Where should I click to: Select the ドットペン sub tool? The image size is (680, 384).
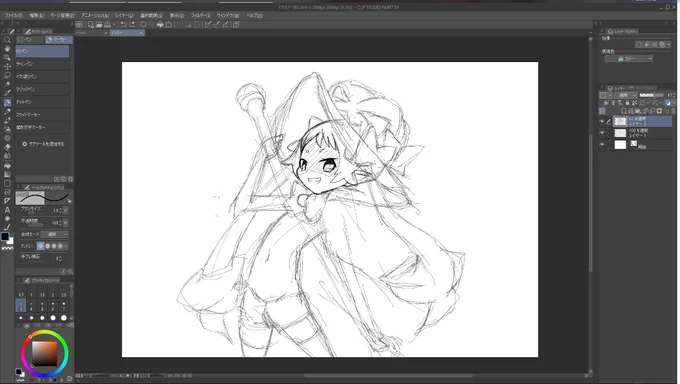point(42,102)
